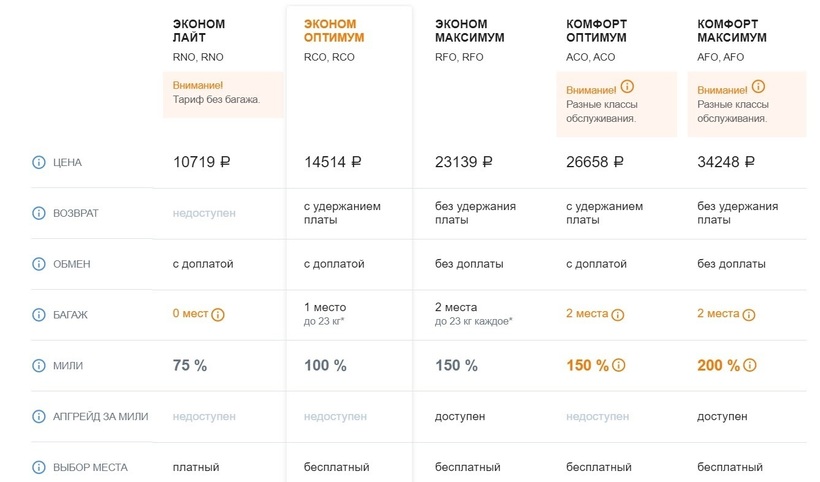Show info next to 200 % miles
Image resolution: width=820 pixels, height=482 pixels.
[750, 366]
